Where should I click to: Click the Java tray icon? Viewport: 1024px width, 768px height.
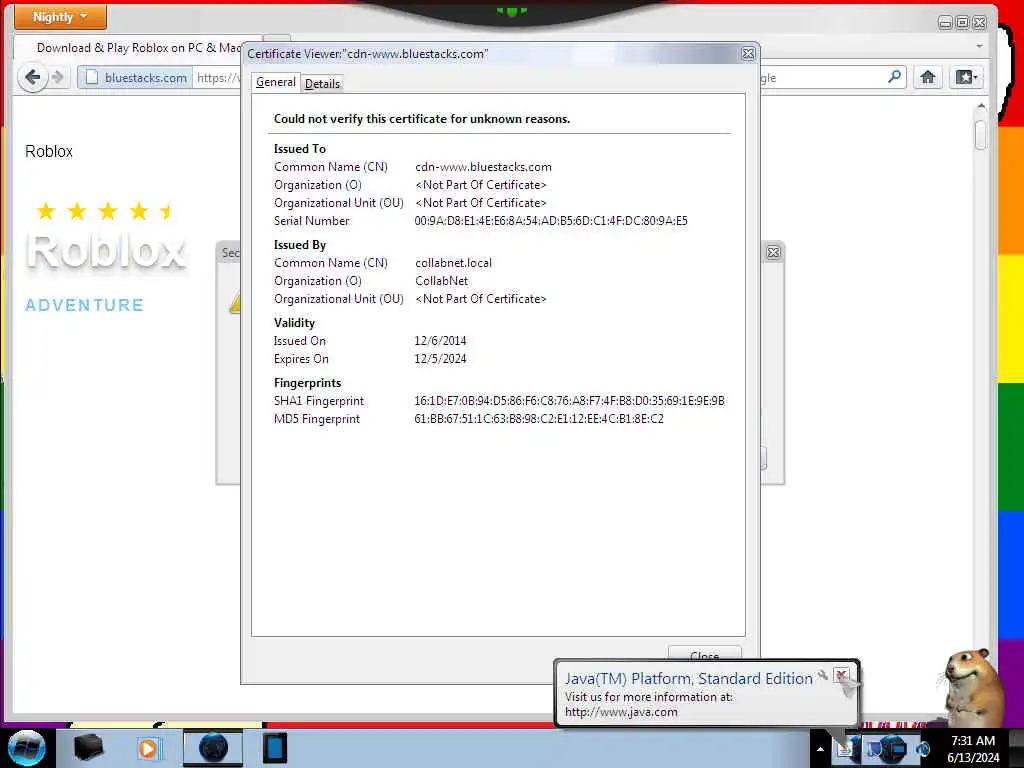click(x=845, y=749)
